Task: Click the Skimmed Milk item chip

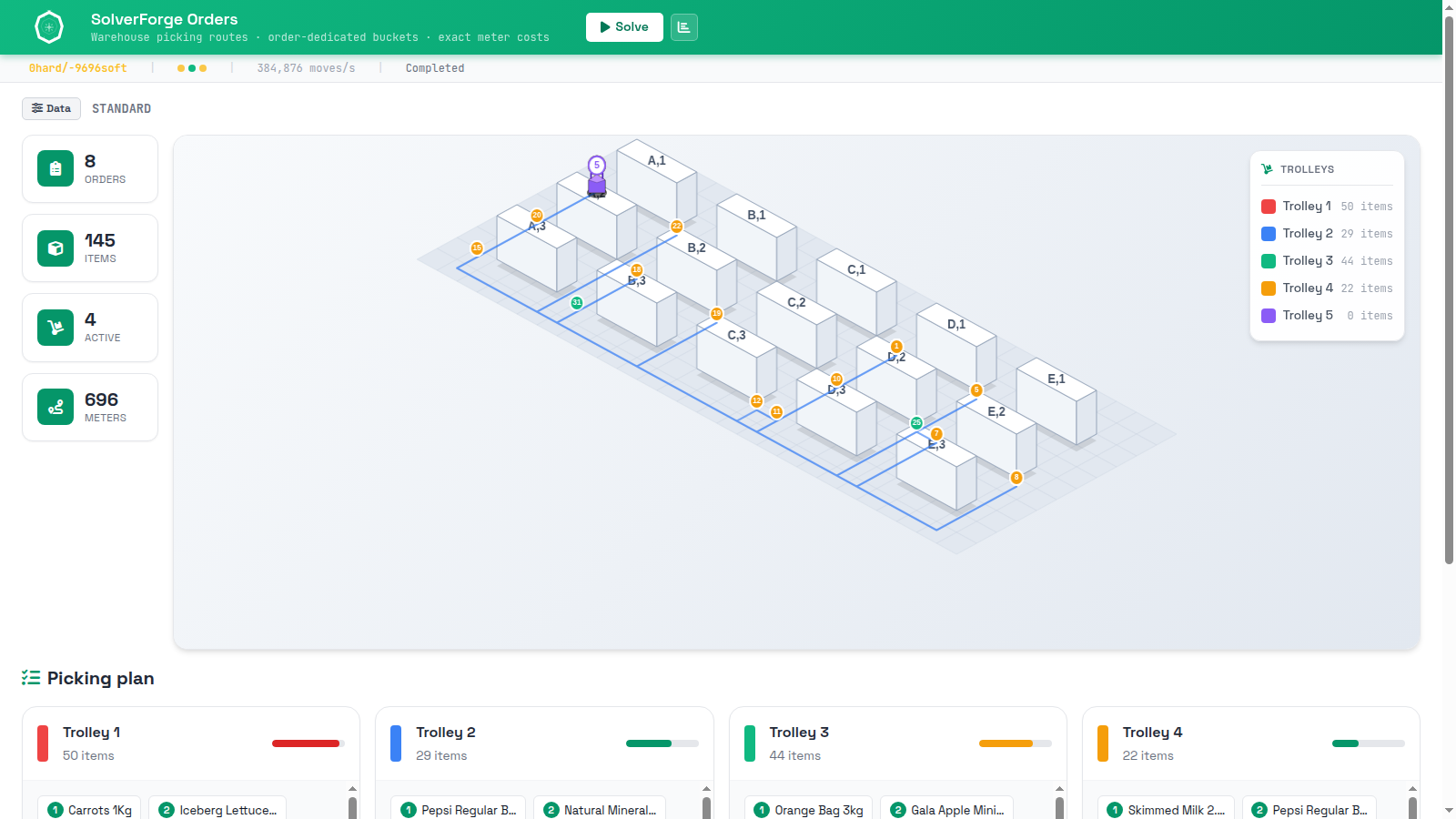Action: 1166,808
